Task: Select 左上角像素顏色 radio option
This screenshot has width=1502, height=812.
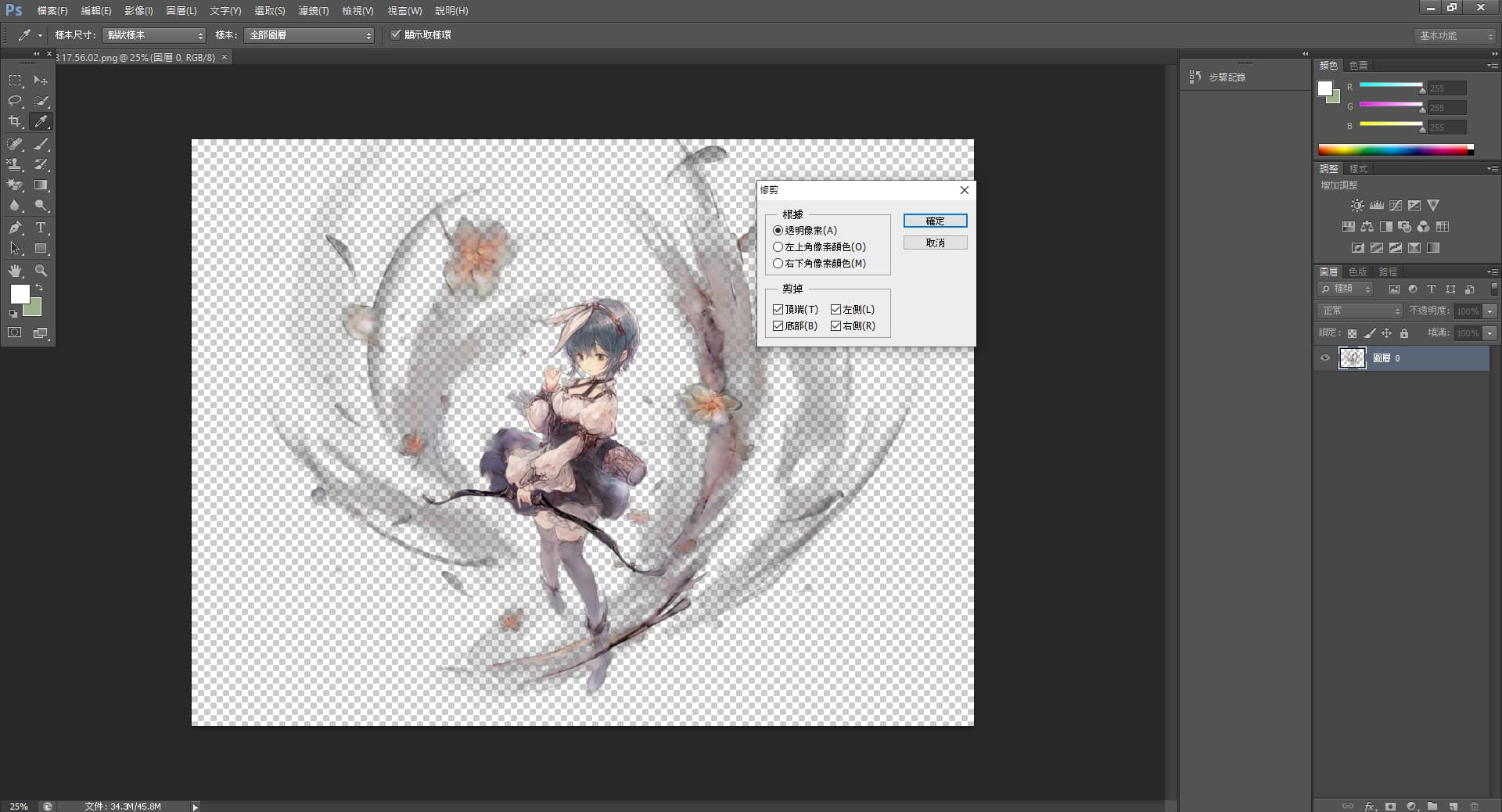Action: 778,247
